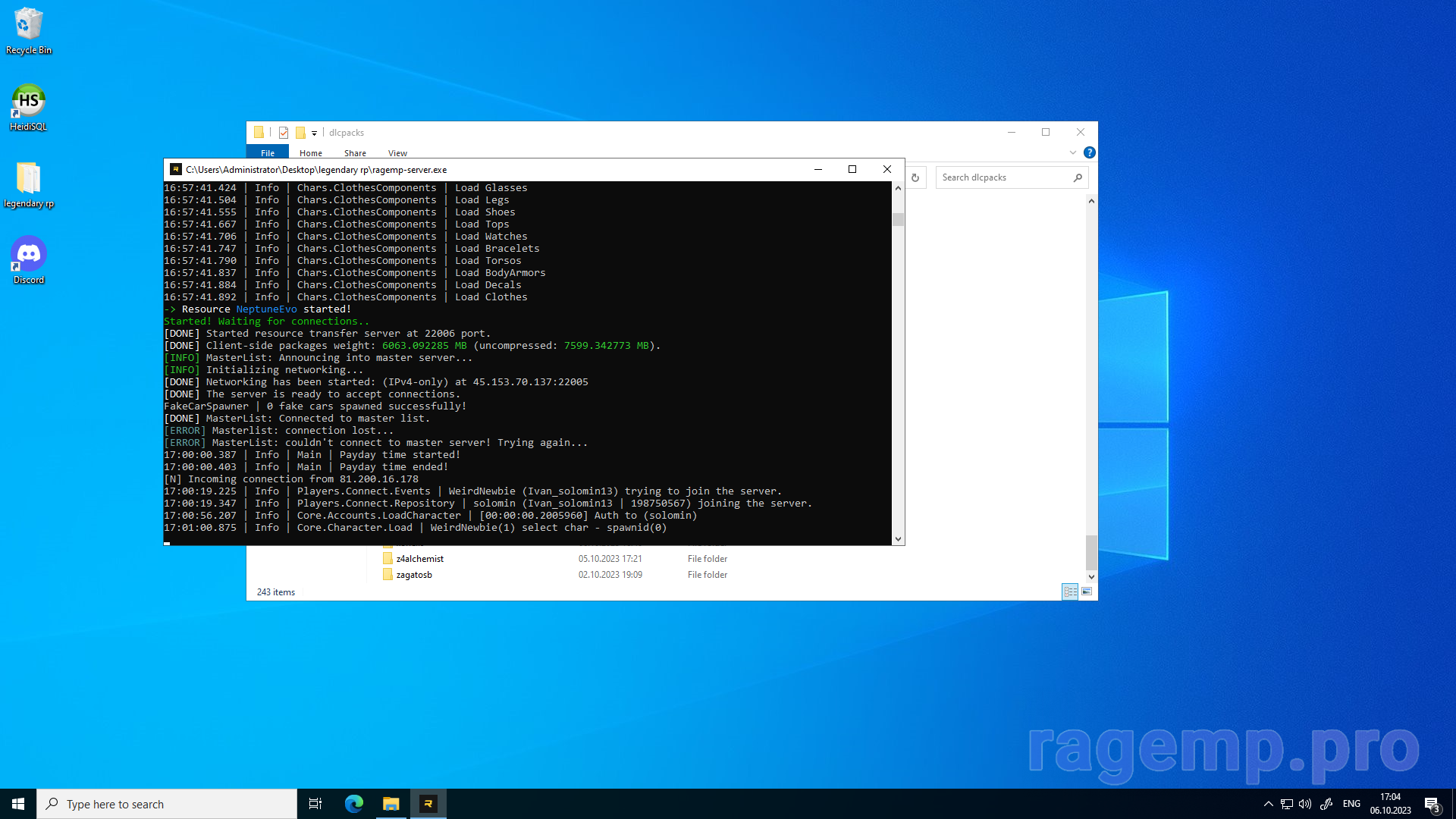The image size is (1456, 819).
Task: Click the taskbar search box
Action: 167,804
